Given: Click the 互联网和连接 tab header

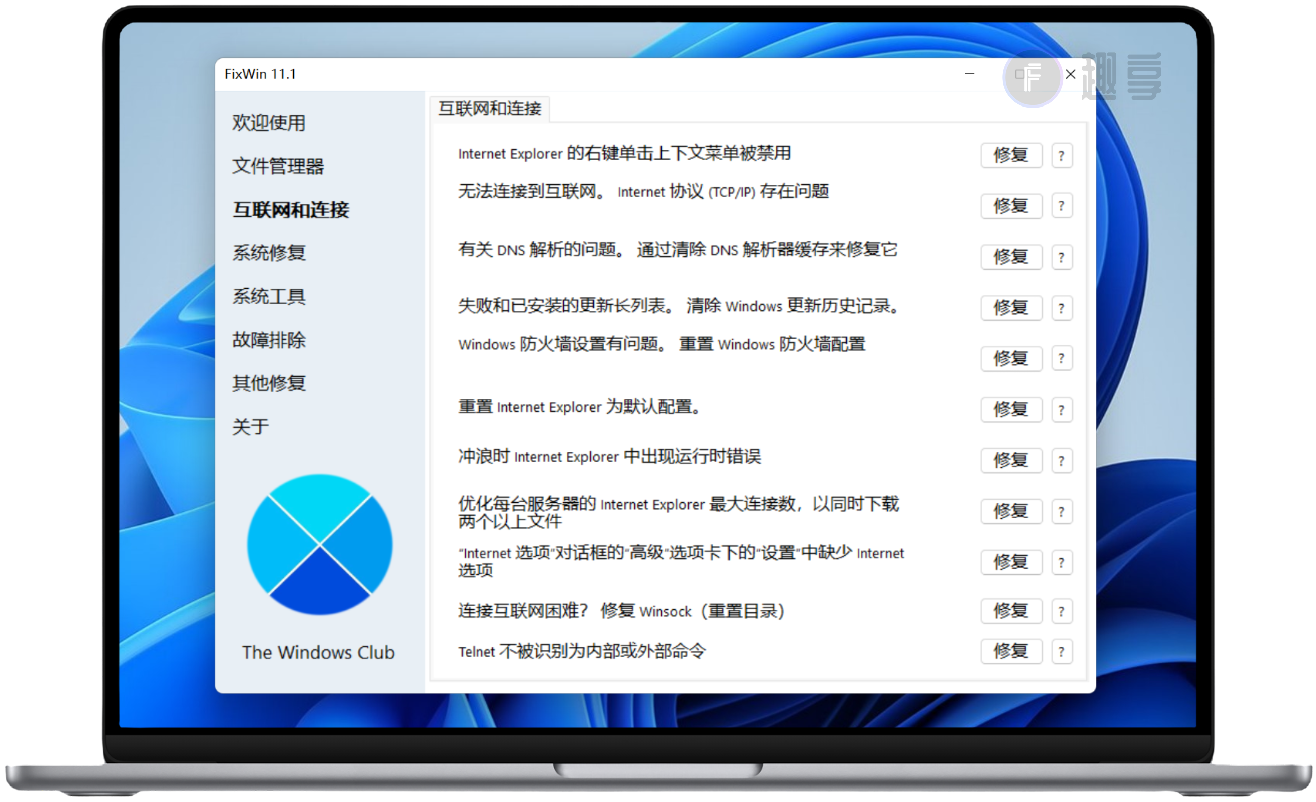Looking at the screenshot, I should click(490, 108).
